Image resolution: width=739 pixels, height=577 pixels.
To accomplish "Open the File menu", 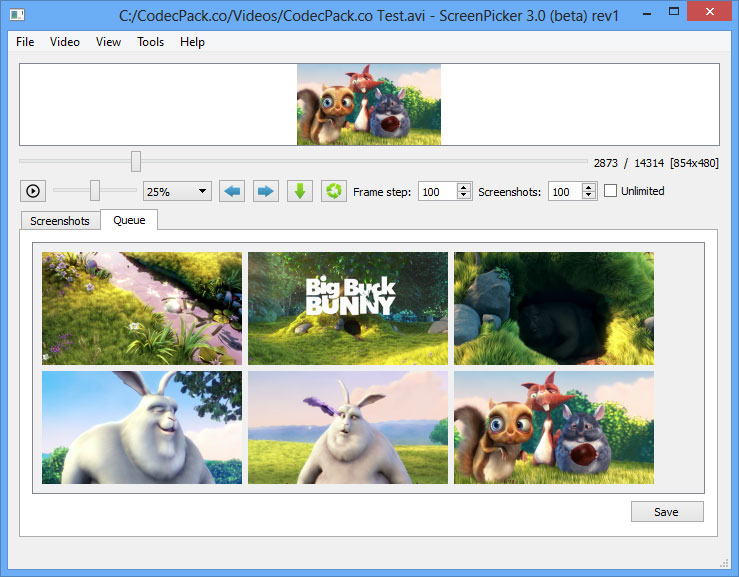I will [x=25, y=42].
